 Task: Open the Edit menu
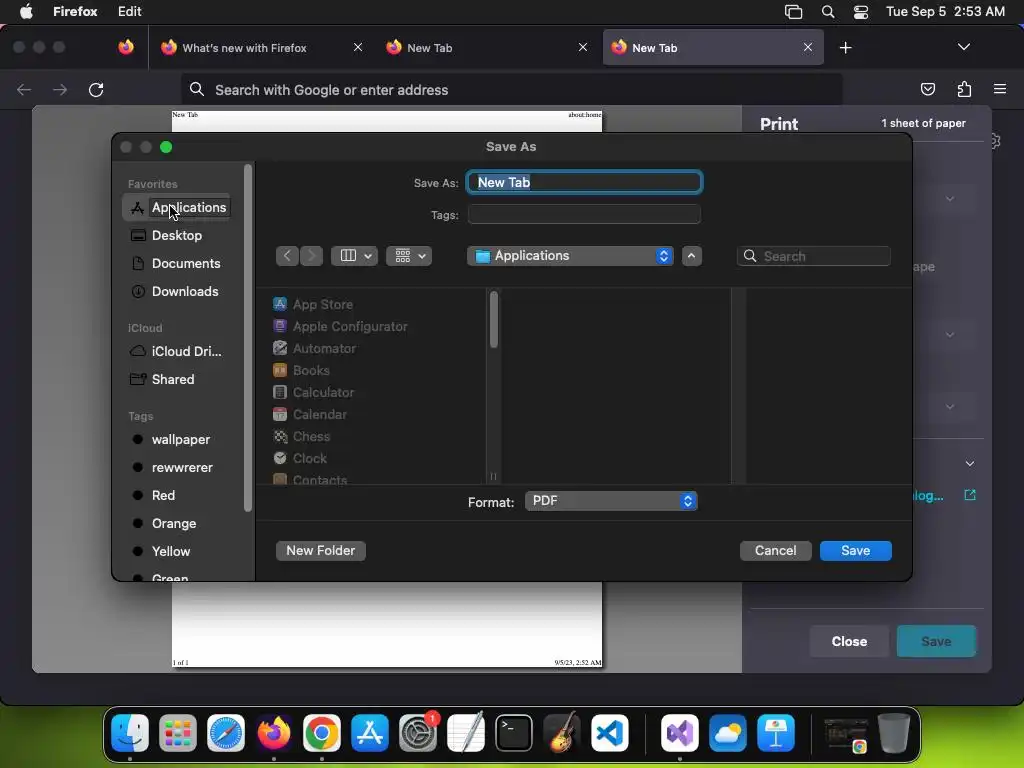point(129,12)
